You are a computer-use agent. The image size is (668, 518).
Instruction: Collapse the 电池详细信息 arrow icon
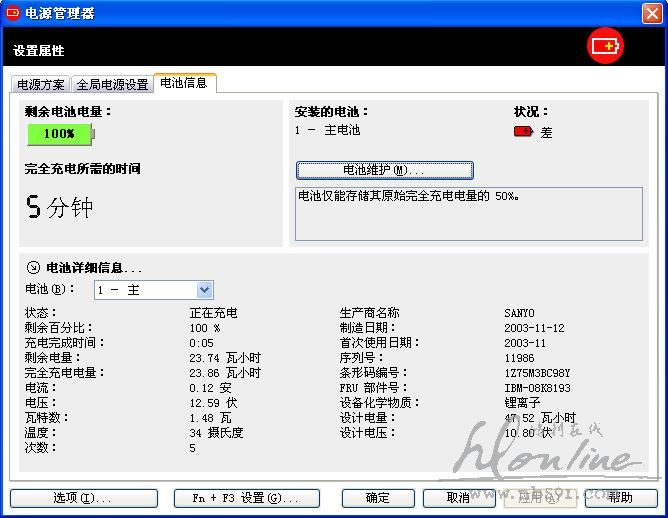33,268
